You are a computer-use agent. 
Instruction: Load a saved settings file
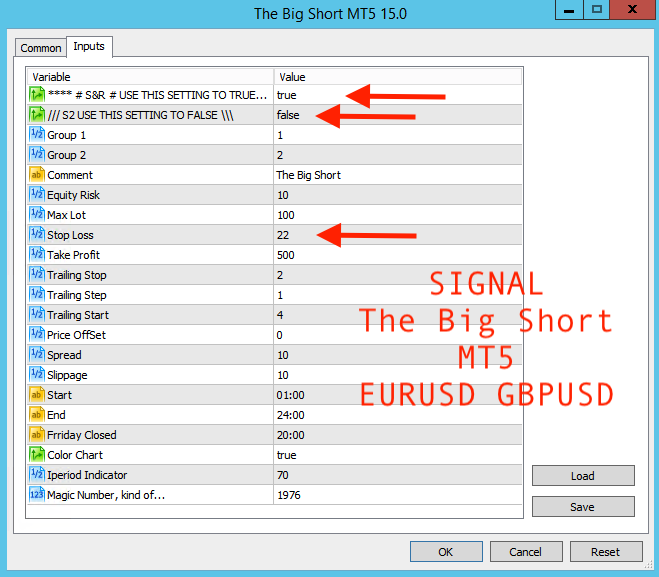click(583, 475)
